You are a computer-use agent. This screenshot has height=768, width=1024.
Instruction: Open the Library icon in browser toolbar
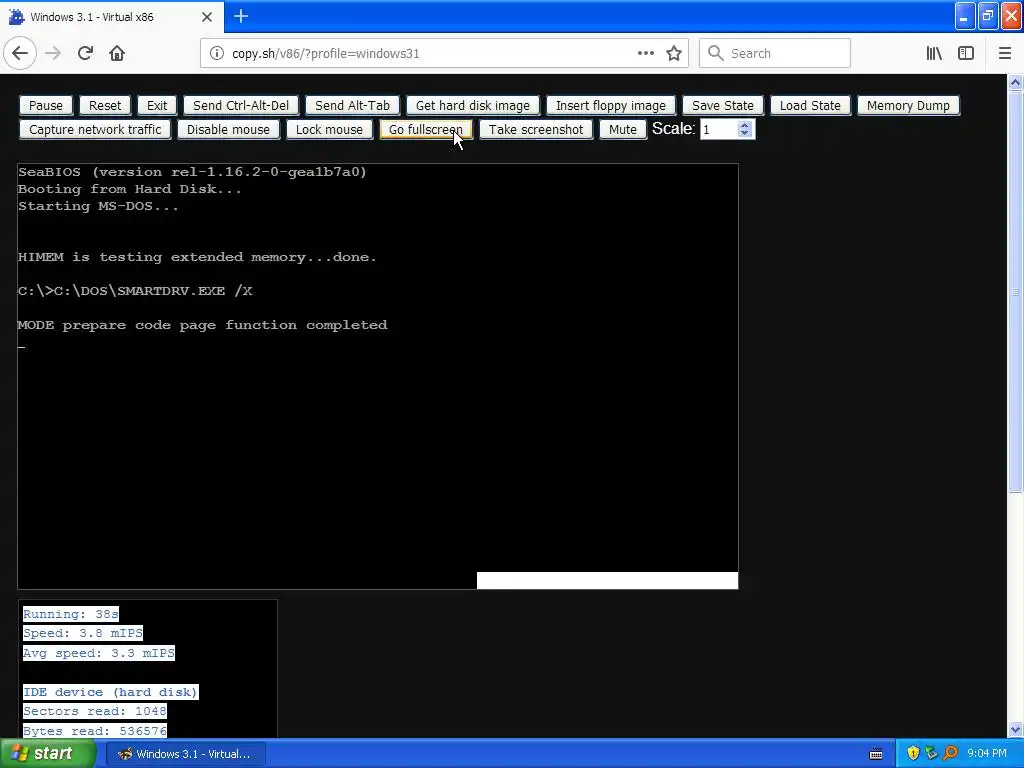(x=934, y=54)
